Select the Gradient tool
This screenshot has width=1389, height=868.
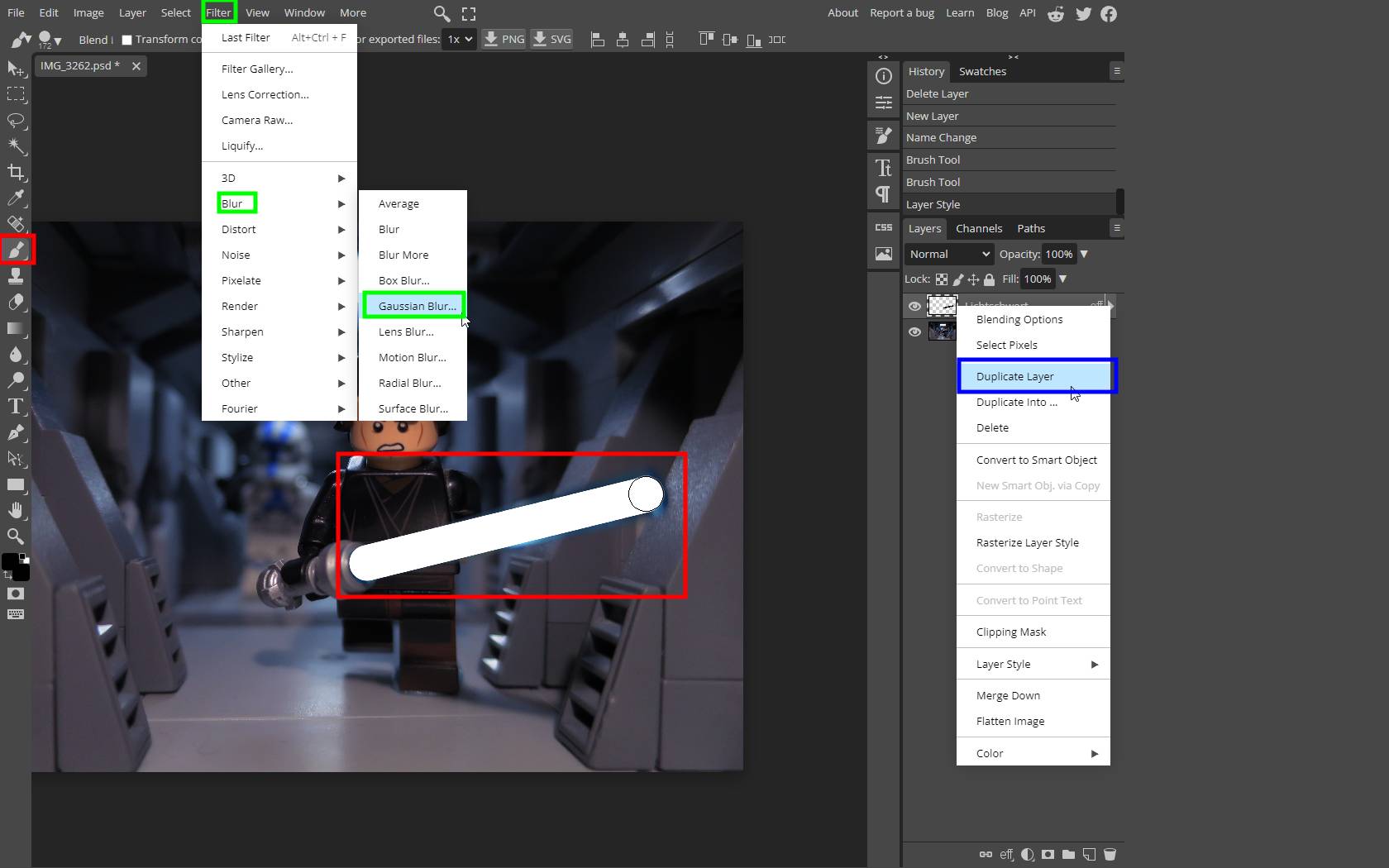point(16,328)
